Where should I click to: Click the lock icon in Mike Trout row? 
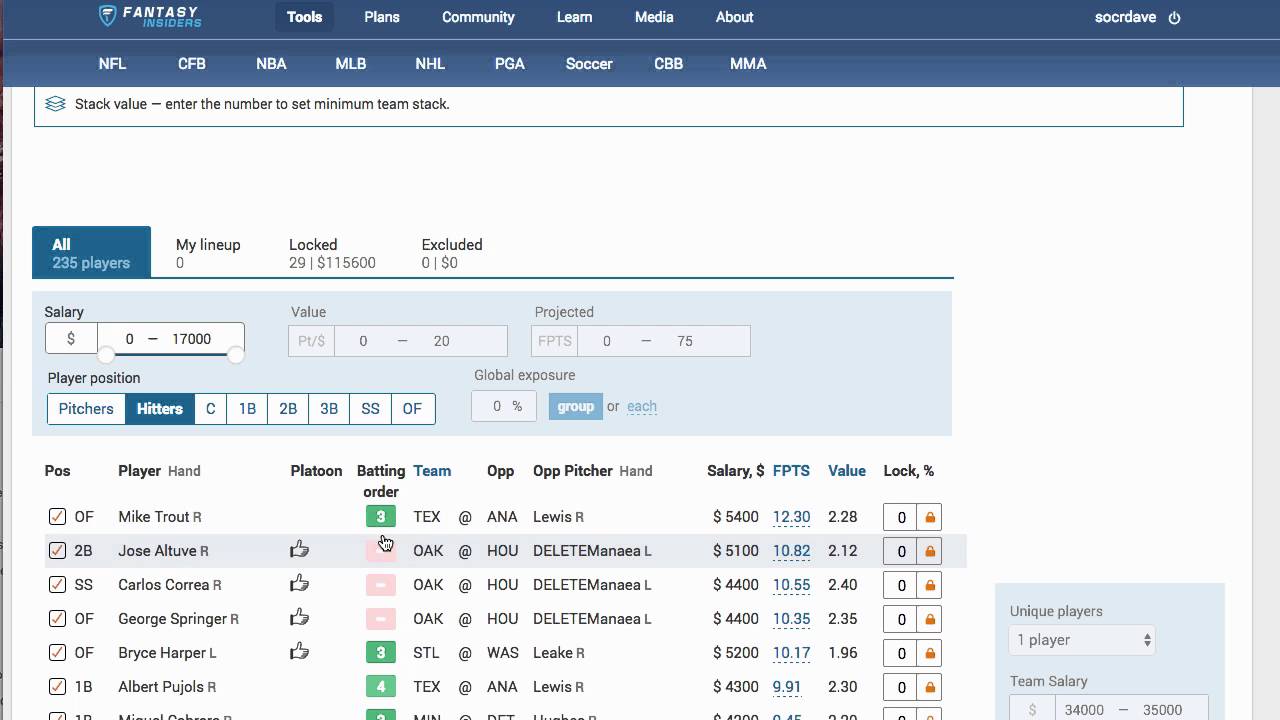pyautogui.click(x=930, y=518)
